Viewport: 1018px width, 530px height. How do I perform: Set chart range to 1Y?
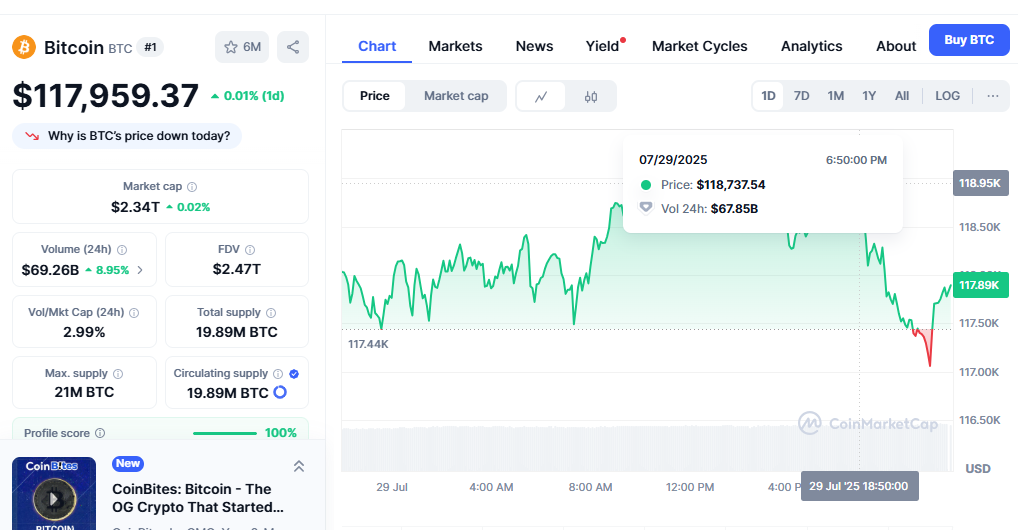tap(869, 96)
